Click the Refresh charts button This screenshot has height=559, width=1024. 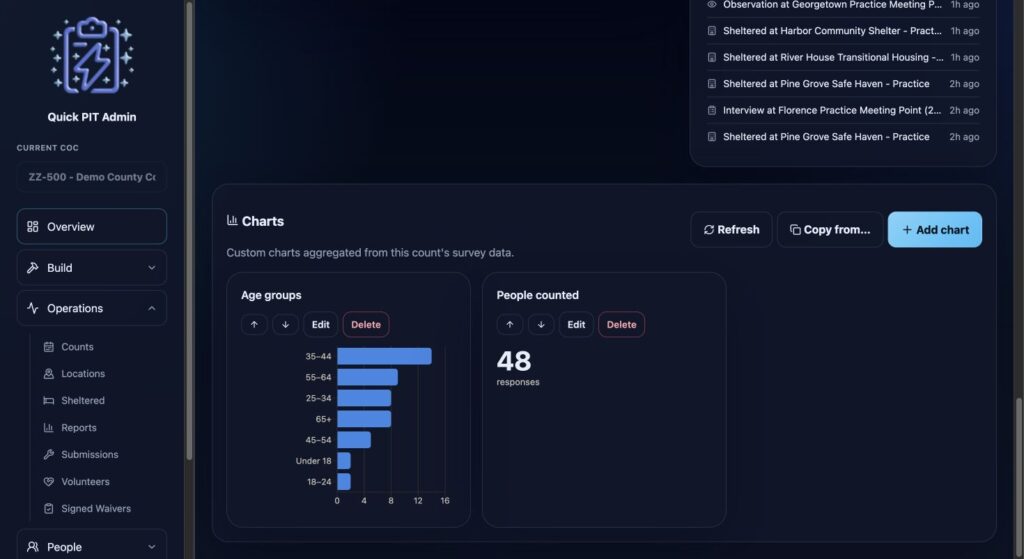(731, 230)
